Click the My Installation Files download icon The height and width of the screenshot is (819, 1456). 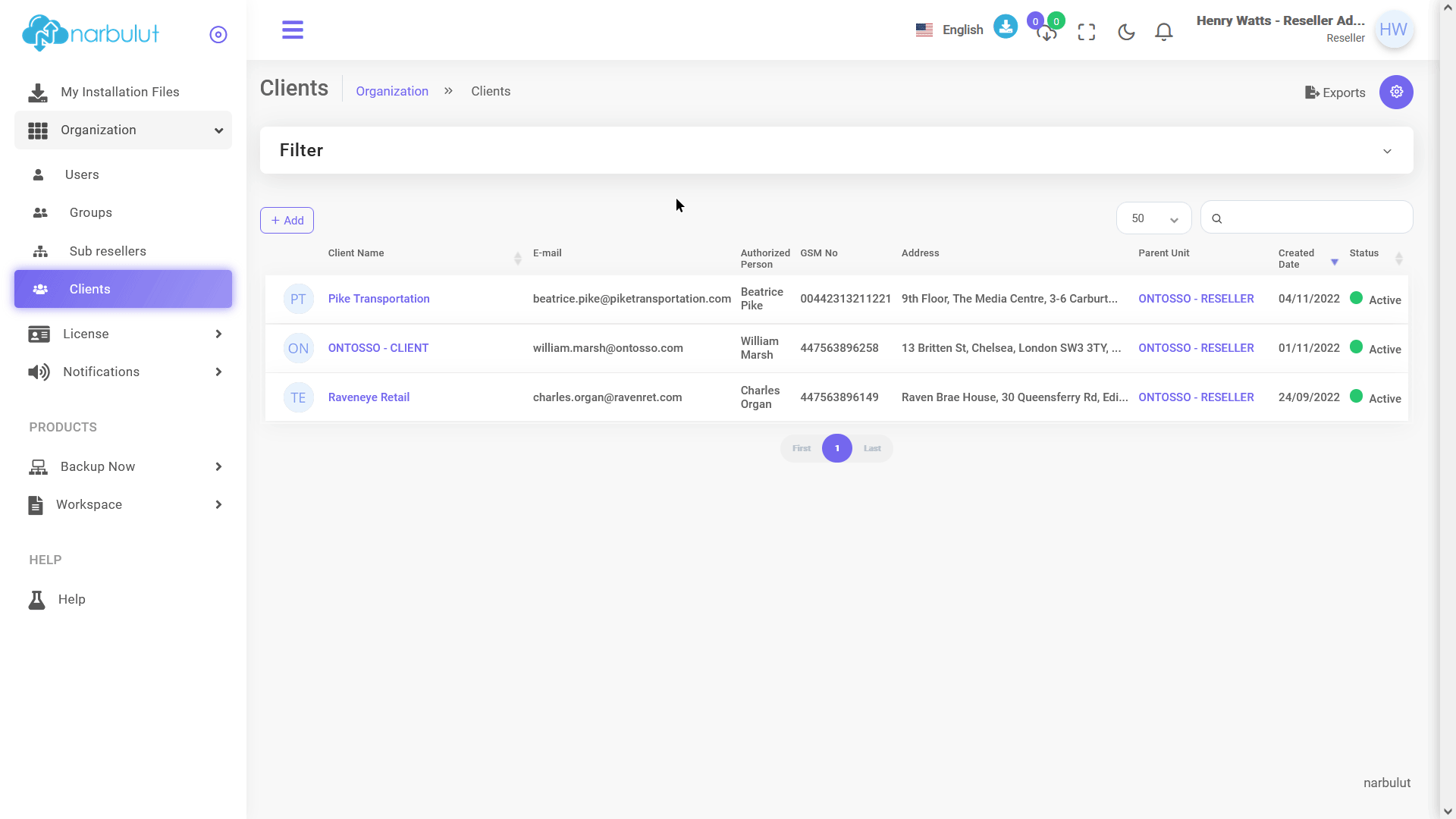(38, 93)
